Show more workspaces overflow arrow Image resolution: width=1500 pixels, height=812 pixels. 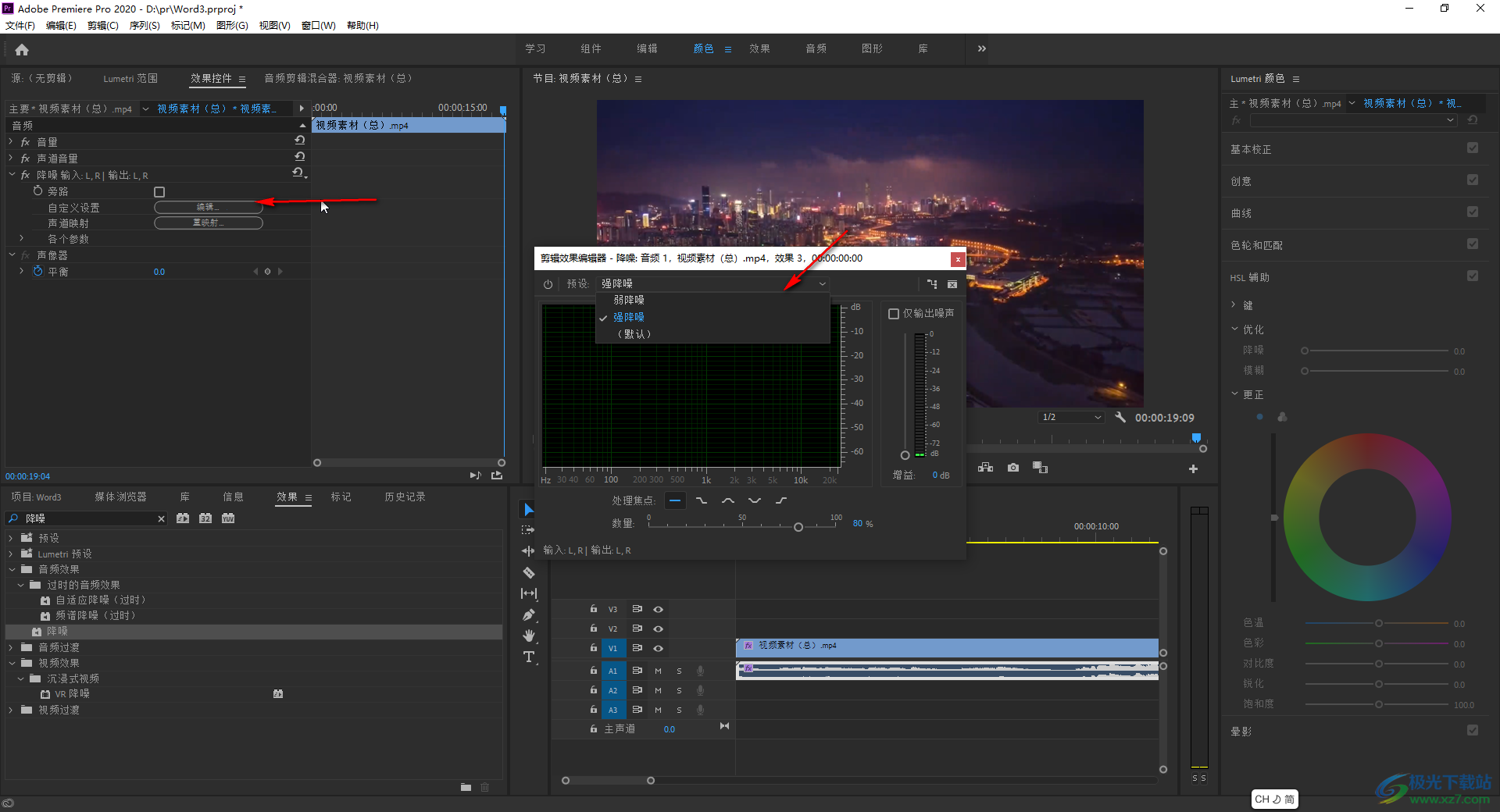pos(982,48)
